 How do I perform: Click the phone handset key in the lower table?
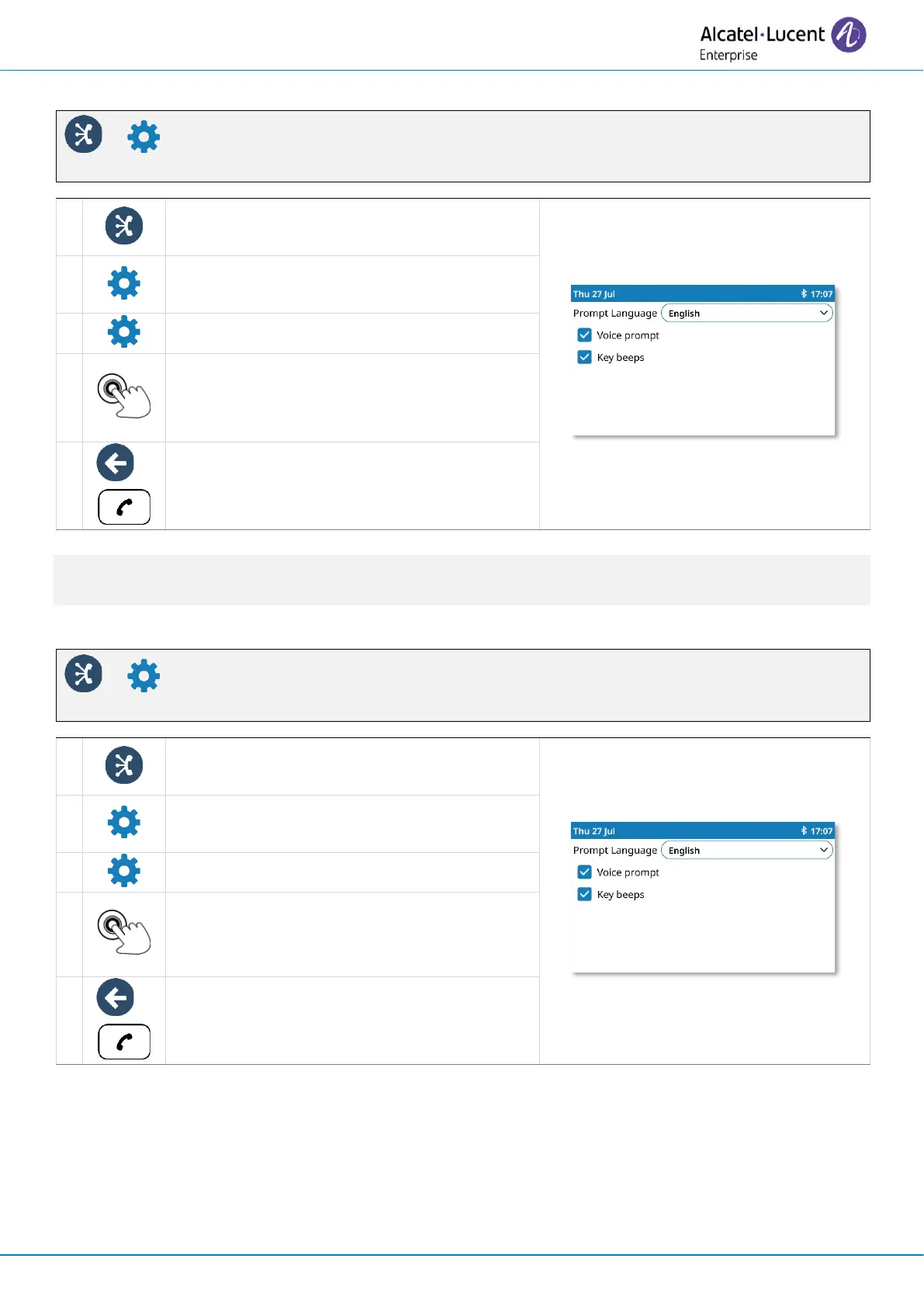coord(124,1042)
